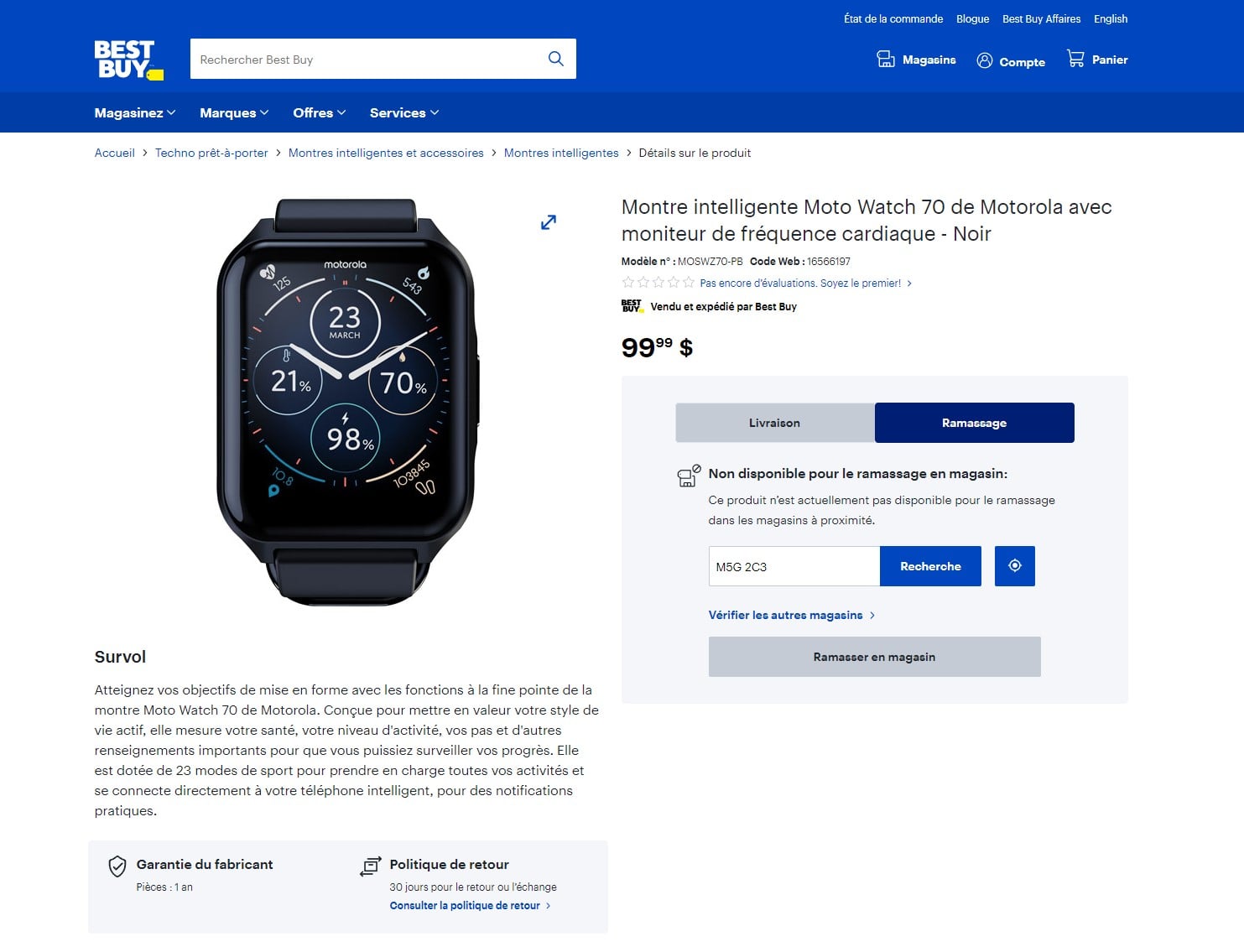This screenshot has width=1244, height=952.
Task: Use my current location button
Action: click(x=1015, y=566)
